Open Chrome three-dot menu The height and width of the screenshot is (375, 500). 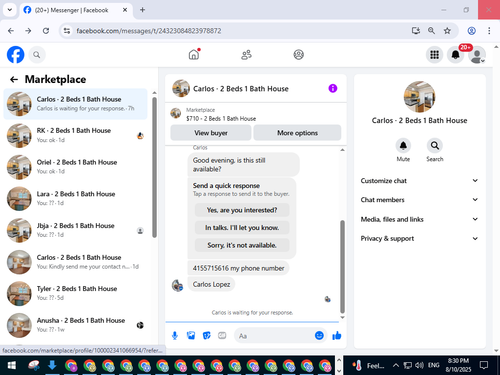click(489, 31)
